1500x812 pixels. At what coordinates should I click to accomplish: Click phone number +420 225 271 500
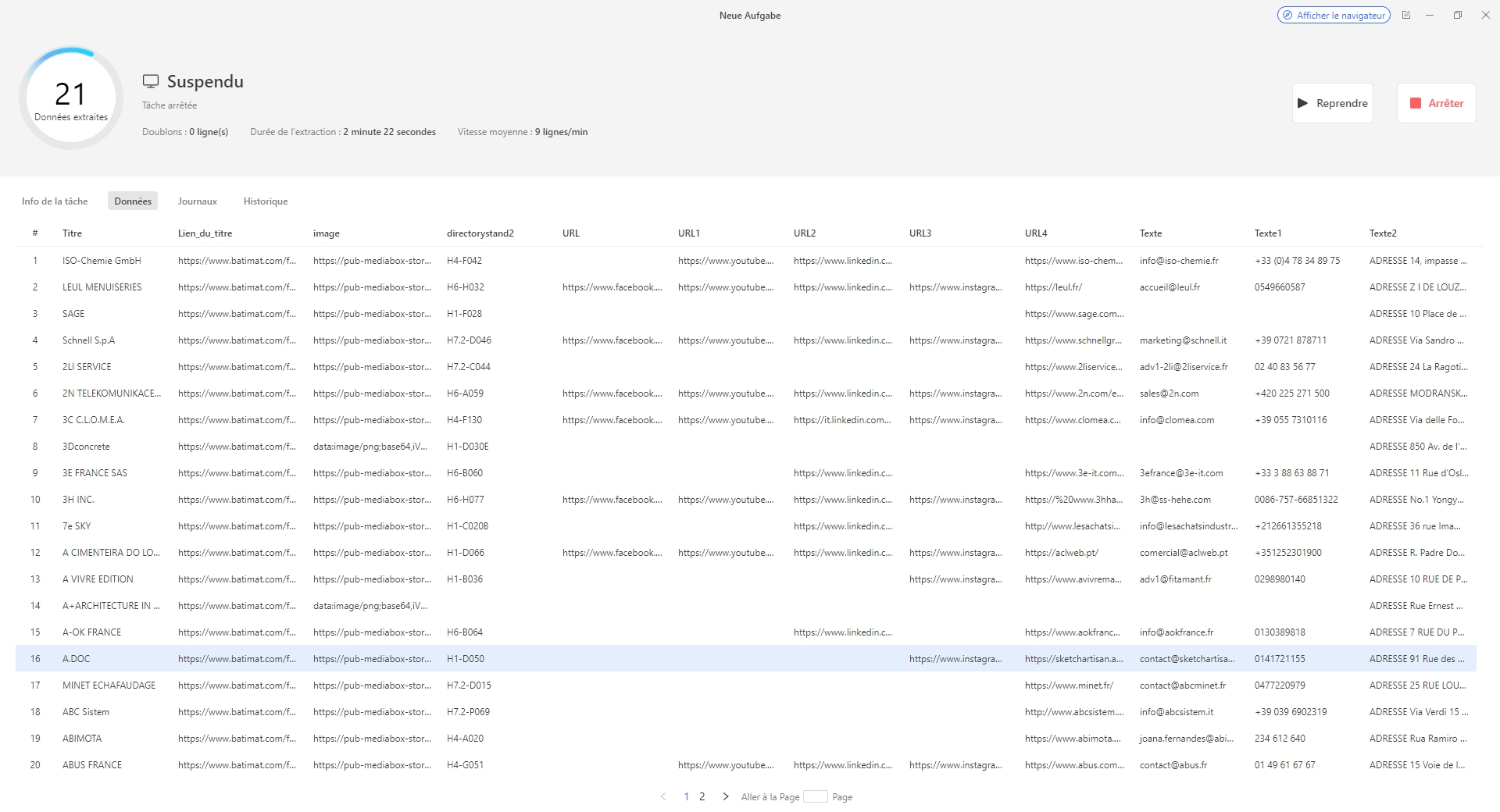pos(1292,394)
